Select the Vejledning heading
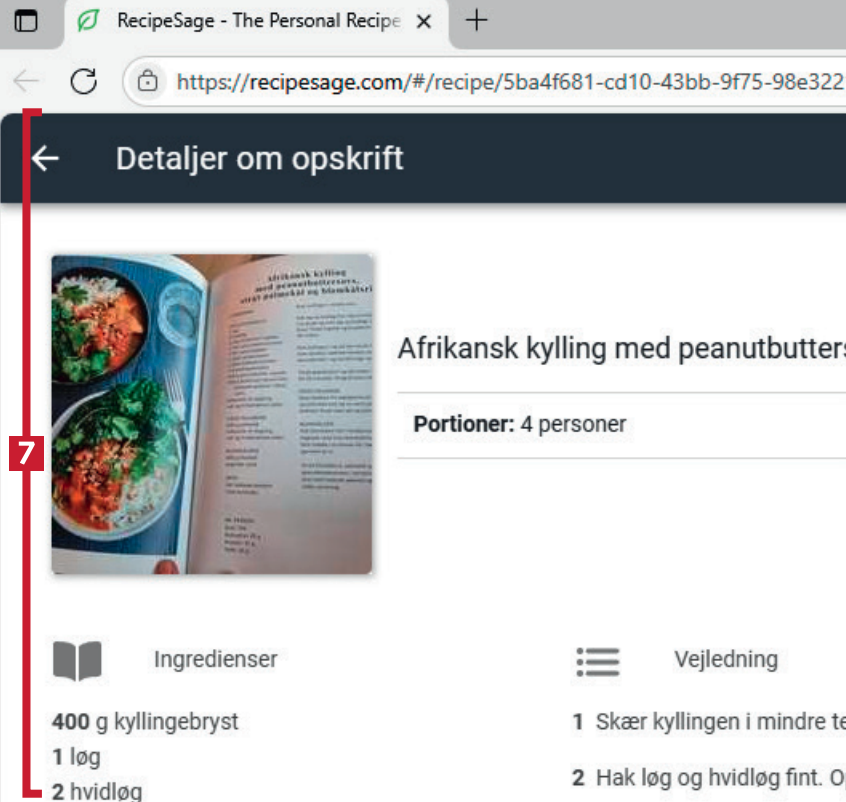846x802 pixels. click(x=726, y=660)
